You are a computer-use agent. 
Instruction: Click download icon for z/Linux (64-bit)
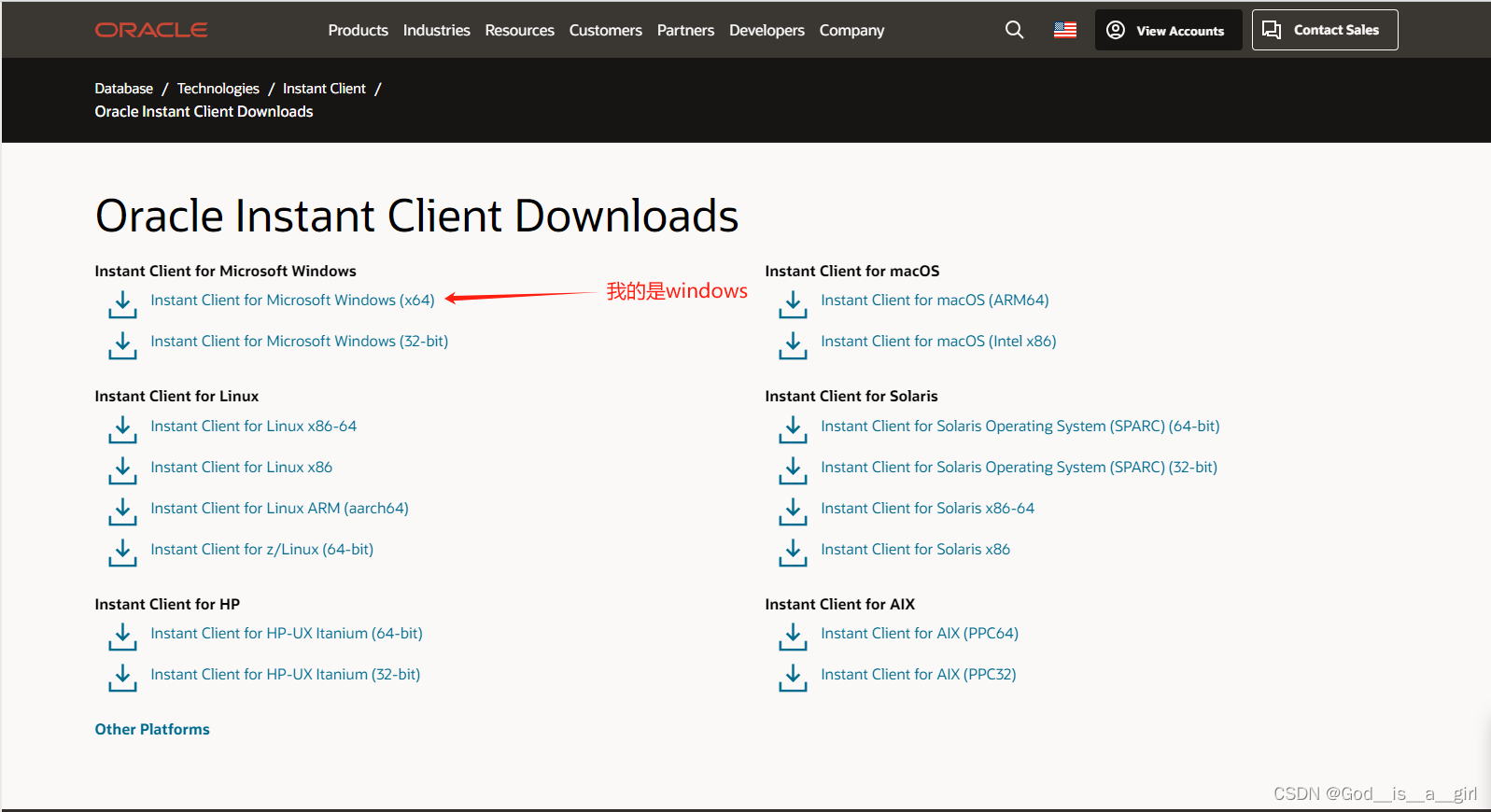click(x=122, y=553)
